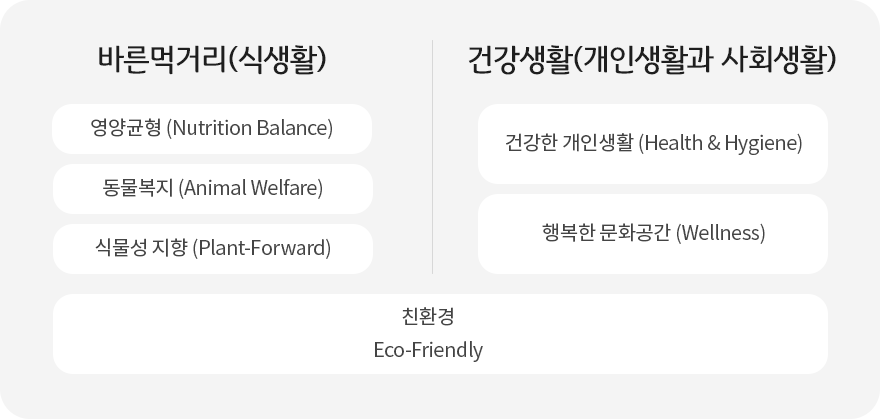Click the Health & Hygiene English text
880x419 pixels.
(x=721, y=144)
